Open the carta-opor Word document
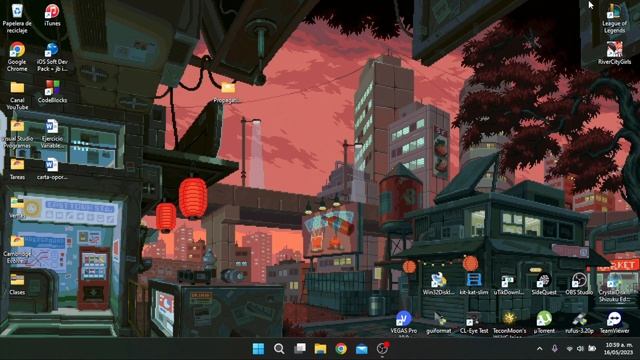The image size is (640, 360). tap(52, 169)
